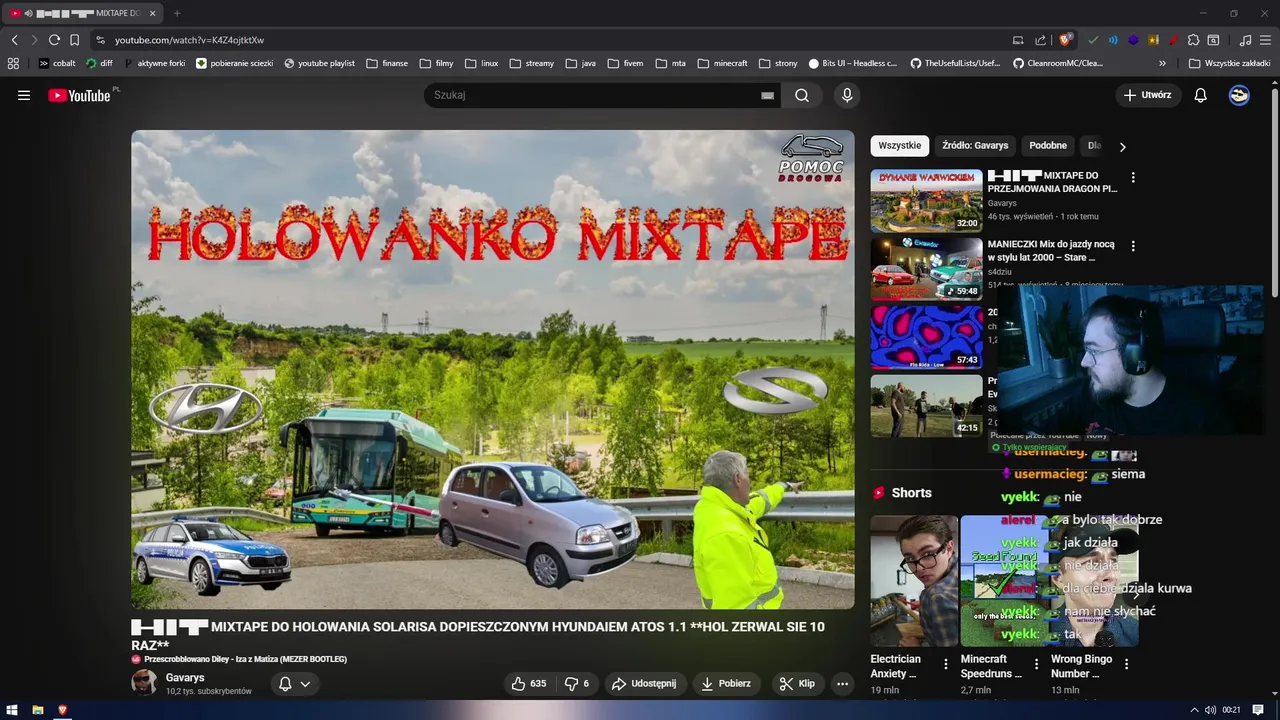The height and width of the screenshot is (720, 1280).
Task: Open the account avatar menu
Action: [x=1239, y=95]
